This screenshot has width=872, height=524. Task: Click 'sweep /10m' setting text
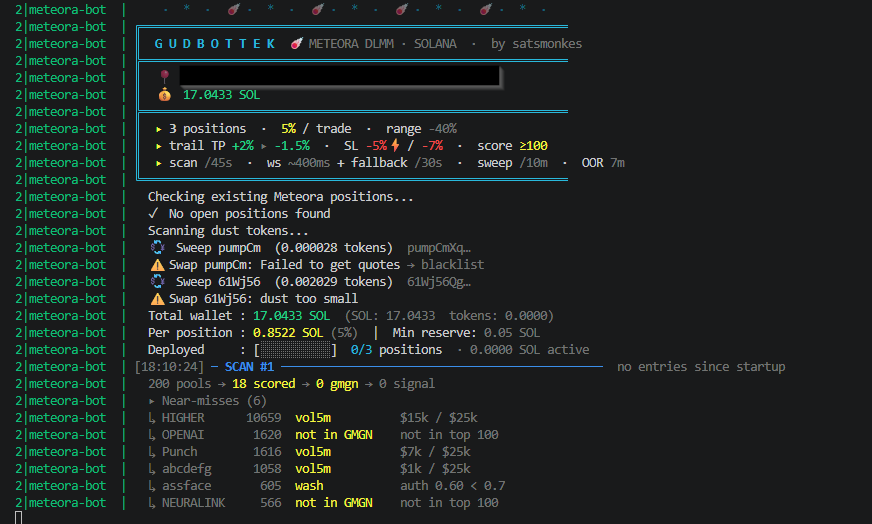[x=512, y=162]
